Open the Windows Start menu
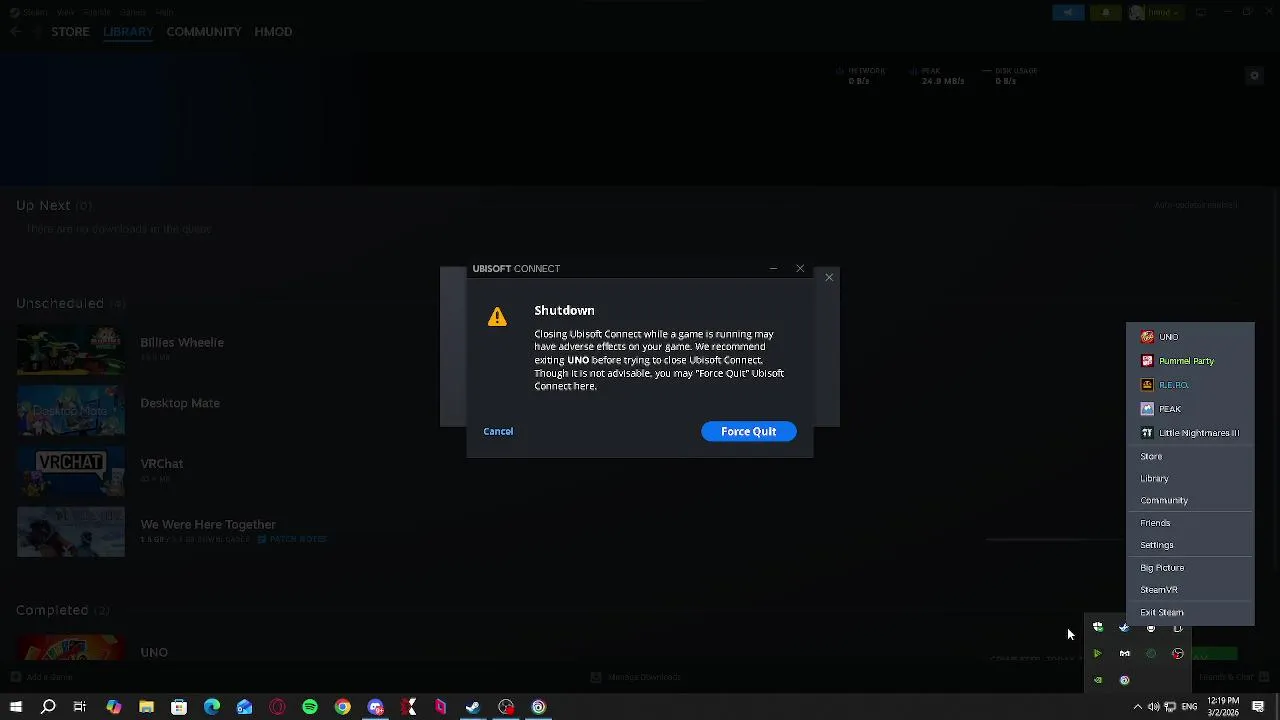The image size is (1280, 720). [16, 707]
